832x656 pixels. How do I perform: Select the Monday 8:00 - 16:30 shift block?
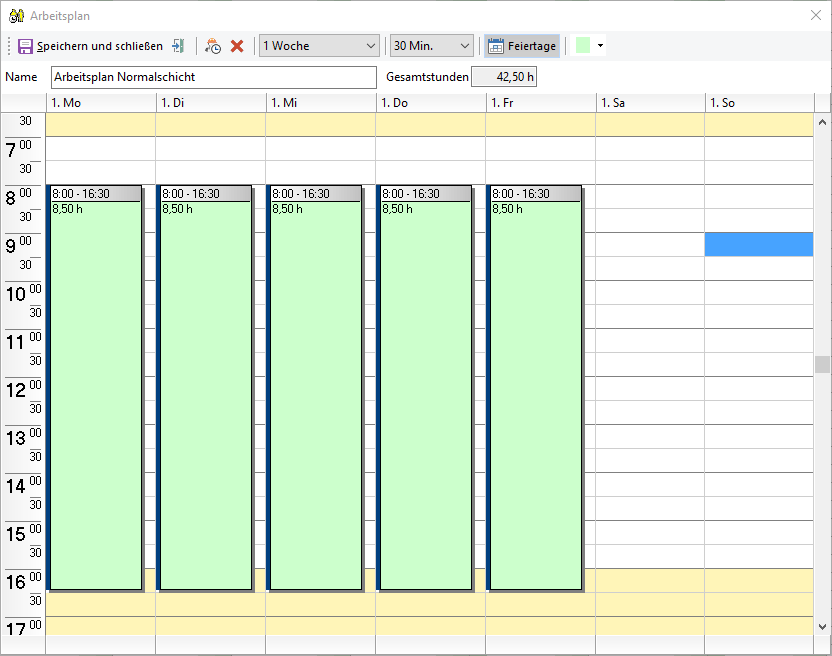coord(96,387)
